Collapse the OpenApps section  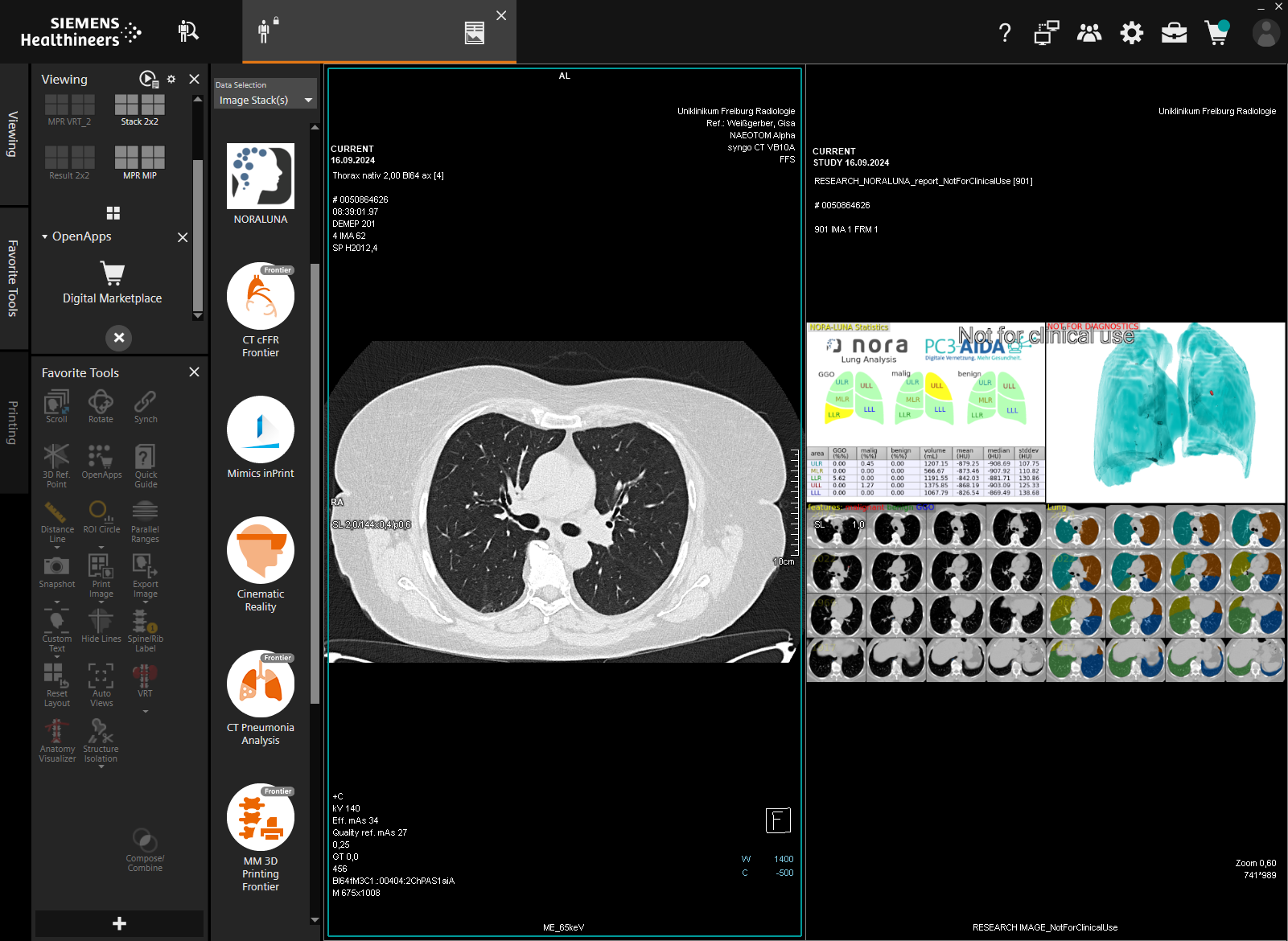coord(45,237)
